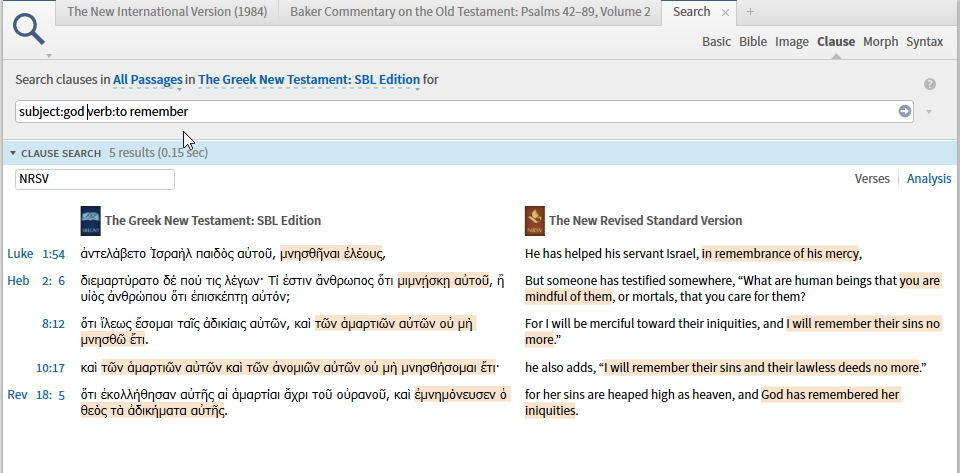Choose the Image search type
The image size is (960, 473).
[x=792, y=42]
